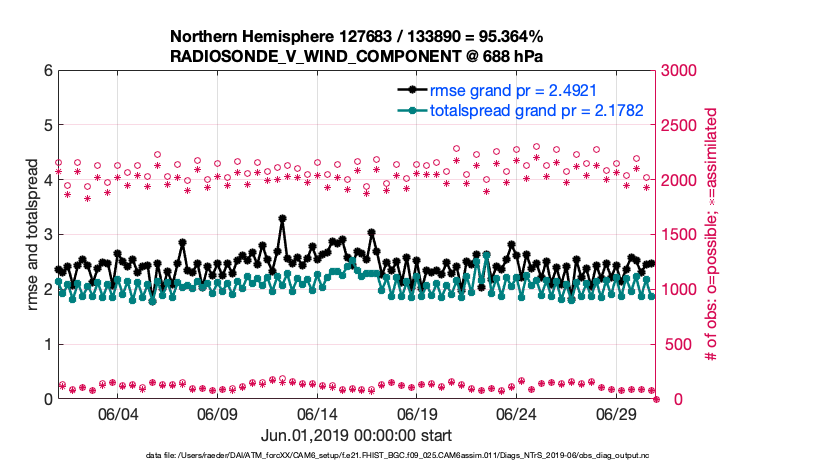
Task: Click the 'rmse and totalspread' left axis label
Action: point(33,235)
